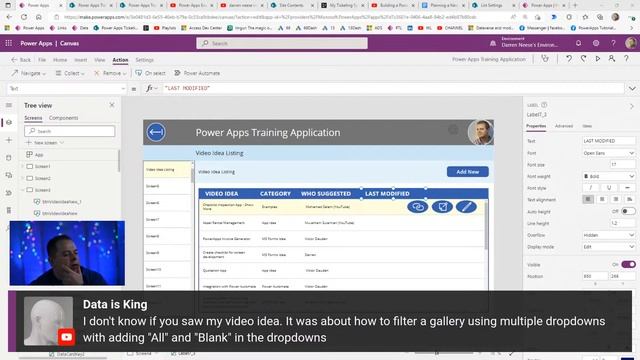Open Media icon in left rail

tap(9, 175)
